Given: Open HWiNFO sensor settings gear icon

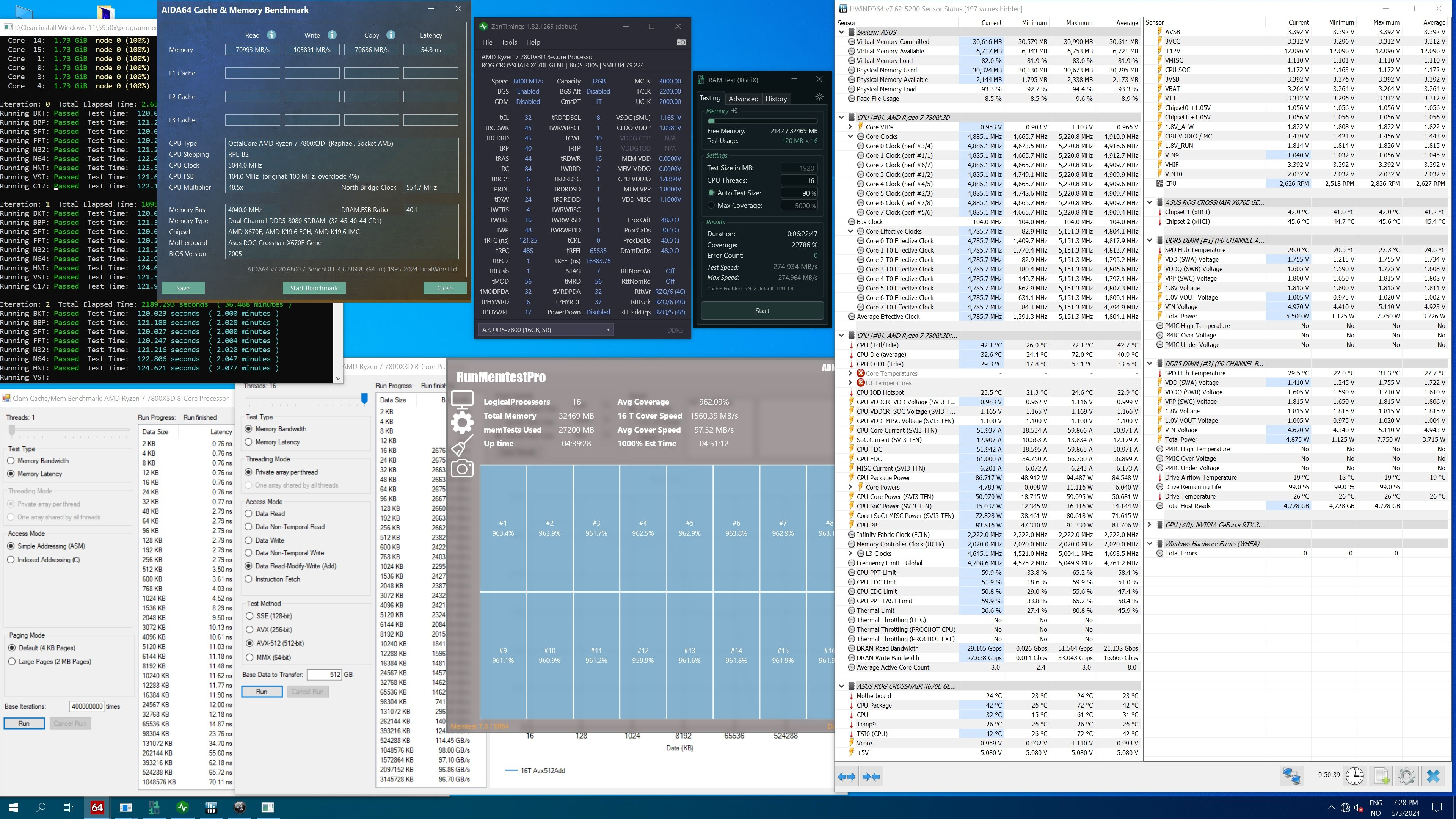Looking at the screenshot, I should pos(1407,776).
